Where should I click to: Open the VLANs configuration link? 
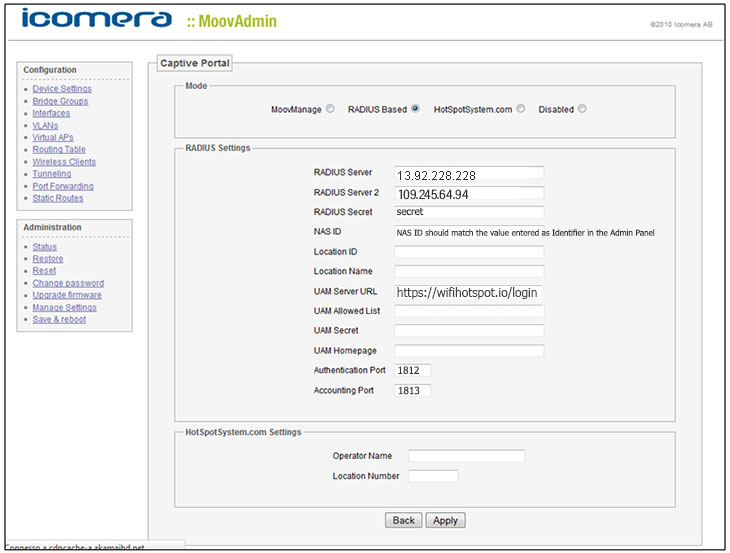[45, 126]
